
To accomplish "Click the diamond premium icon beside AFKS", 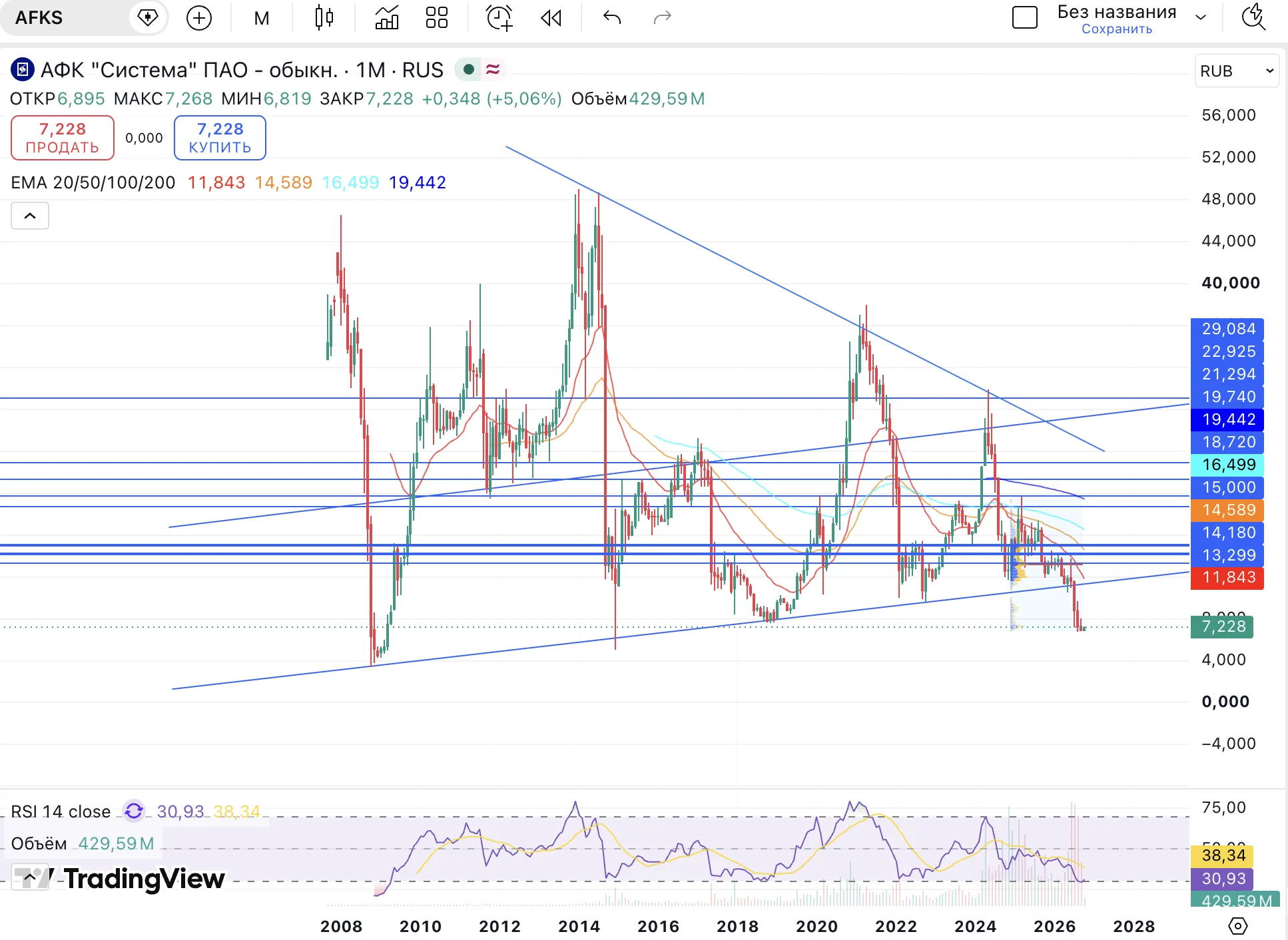I will 148,17.
